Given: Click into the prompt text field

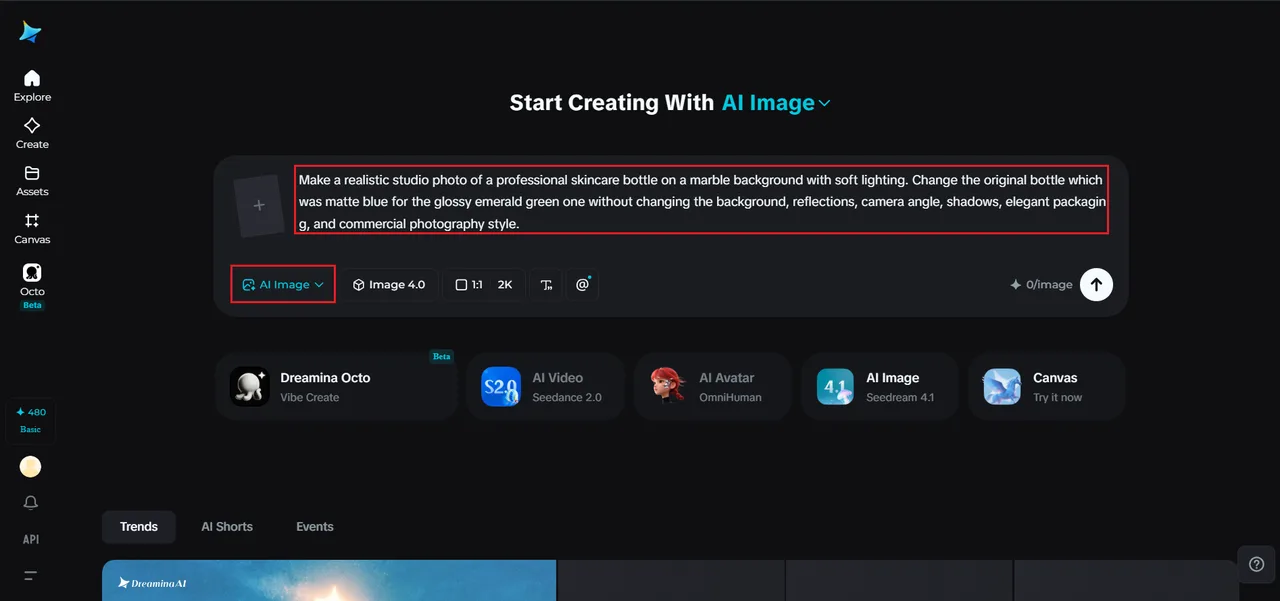Looking at the screenshot, I should pos(702,201).
